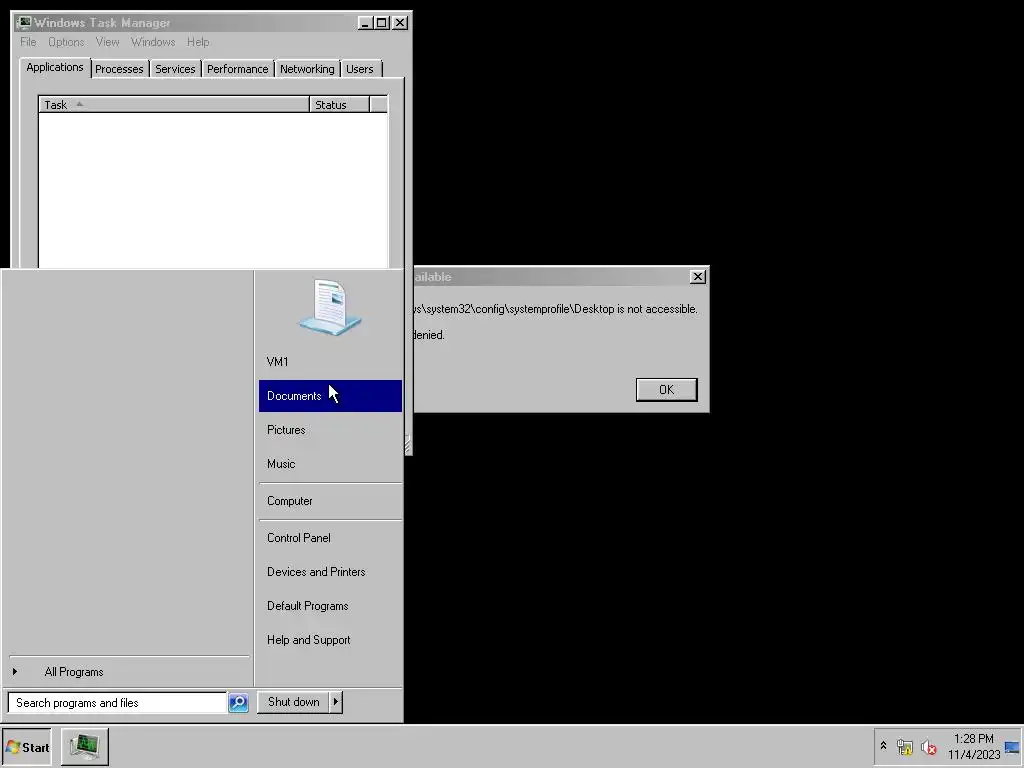Image resolution: width=1024 pixels, height=768 pixels.
Task: Click the Show desktop tray icon
Action: pyautogui.click(x=1012, y=746)
